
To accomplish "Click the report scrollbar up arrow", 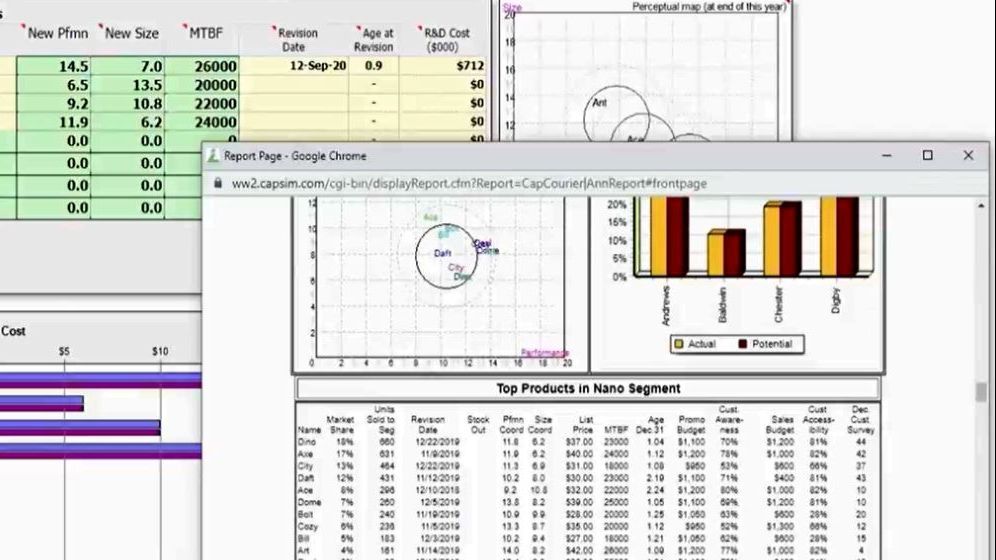I will coord(981,206).
